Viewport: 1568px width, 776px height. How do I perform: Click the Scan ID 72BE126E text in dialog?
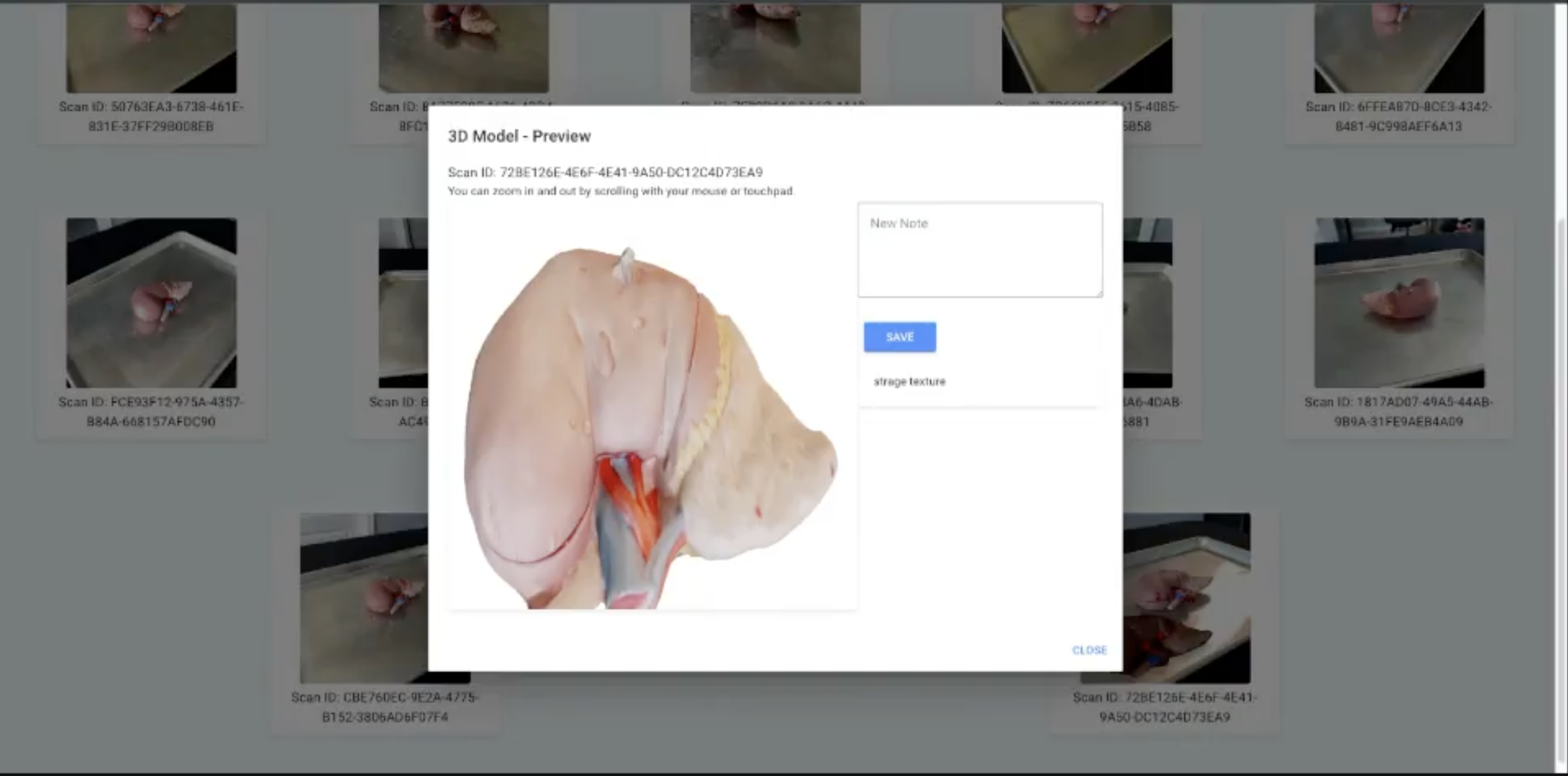coord(605,172)
